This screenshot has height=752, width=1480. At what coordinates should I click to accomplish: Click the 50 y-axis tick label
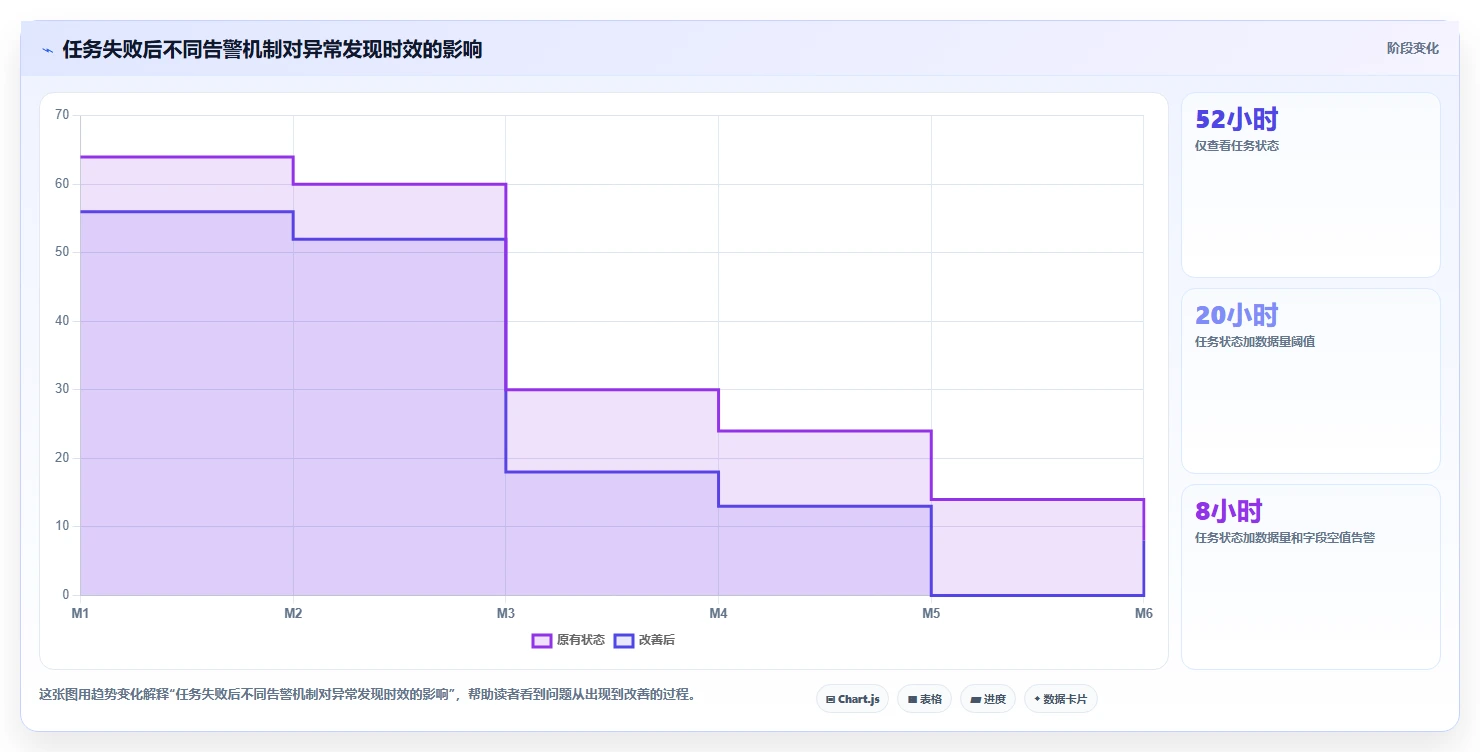[x=62, y=252]
